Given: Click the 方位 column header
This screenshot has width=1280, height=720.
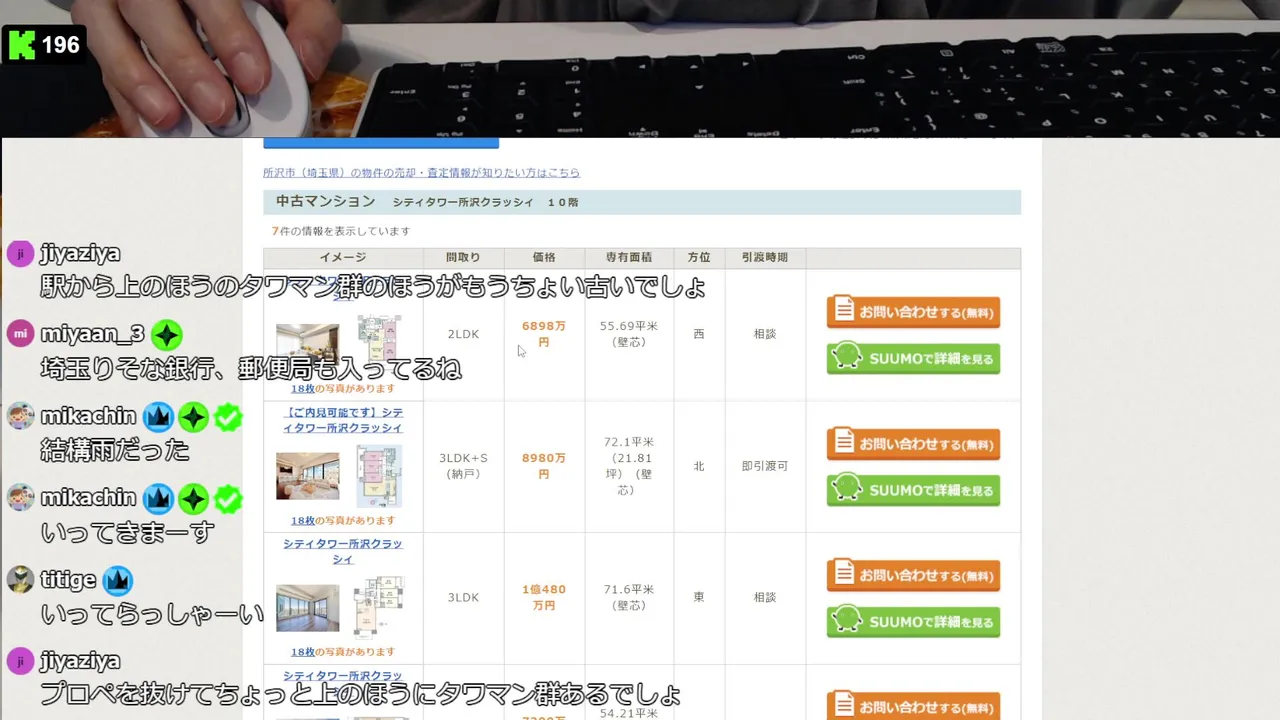Looking at the screenshot, I should pos(699,258).
